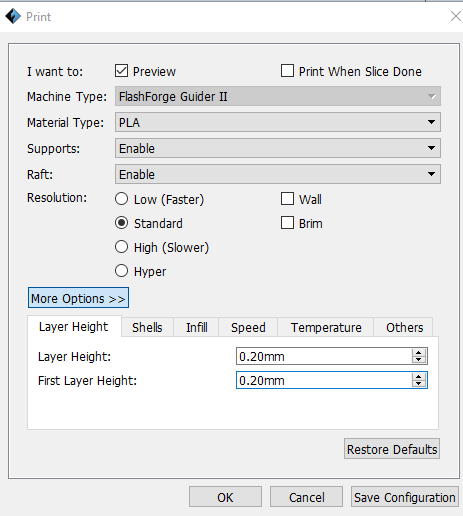Image resolution: width=463 pixels, height=516 pixels.
Task: Decrease Layer Height with down arrow
Action: click(x=419, y=360)
